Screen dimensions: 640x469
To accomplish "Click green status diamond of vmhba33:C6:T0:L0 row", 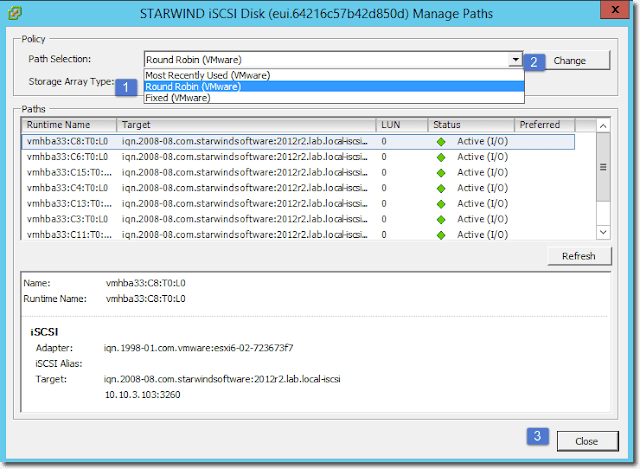I will coord(441,158).
